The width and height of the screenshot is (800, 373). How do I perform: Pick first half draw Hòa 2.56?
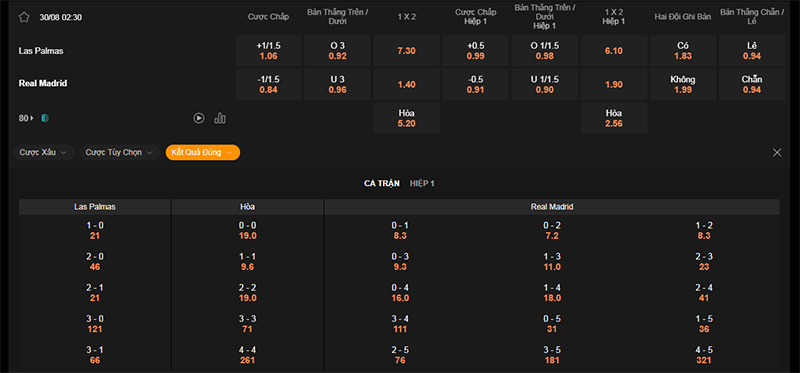tap(614, 118)
